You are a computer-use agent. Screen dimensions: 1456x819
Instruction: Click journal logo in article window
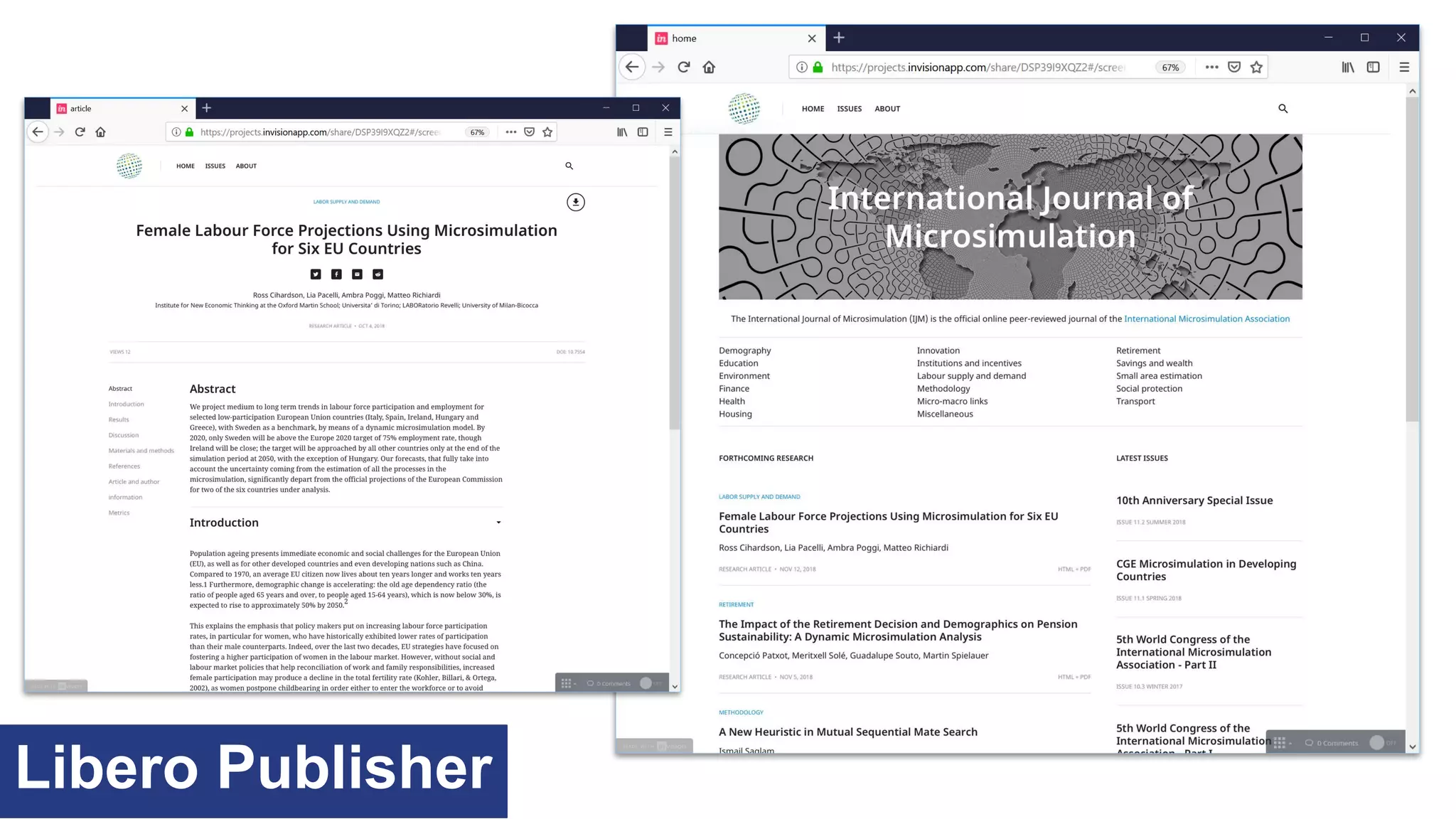(129, 166)
